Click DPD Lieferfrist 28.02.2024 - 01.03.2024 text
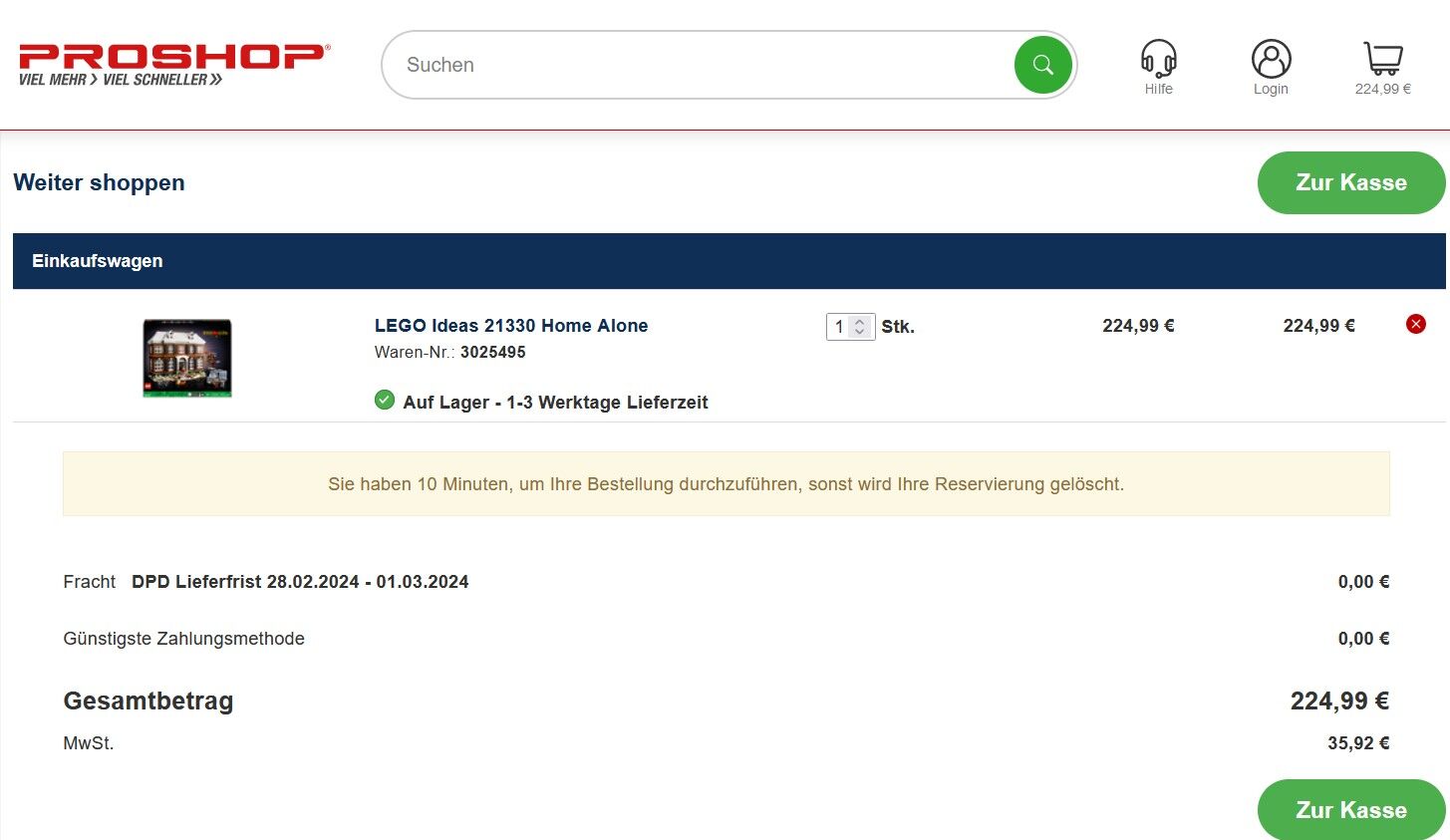This screenshot has width=1450, height=840. (300, 582)
